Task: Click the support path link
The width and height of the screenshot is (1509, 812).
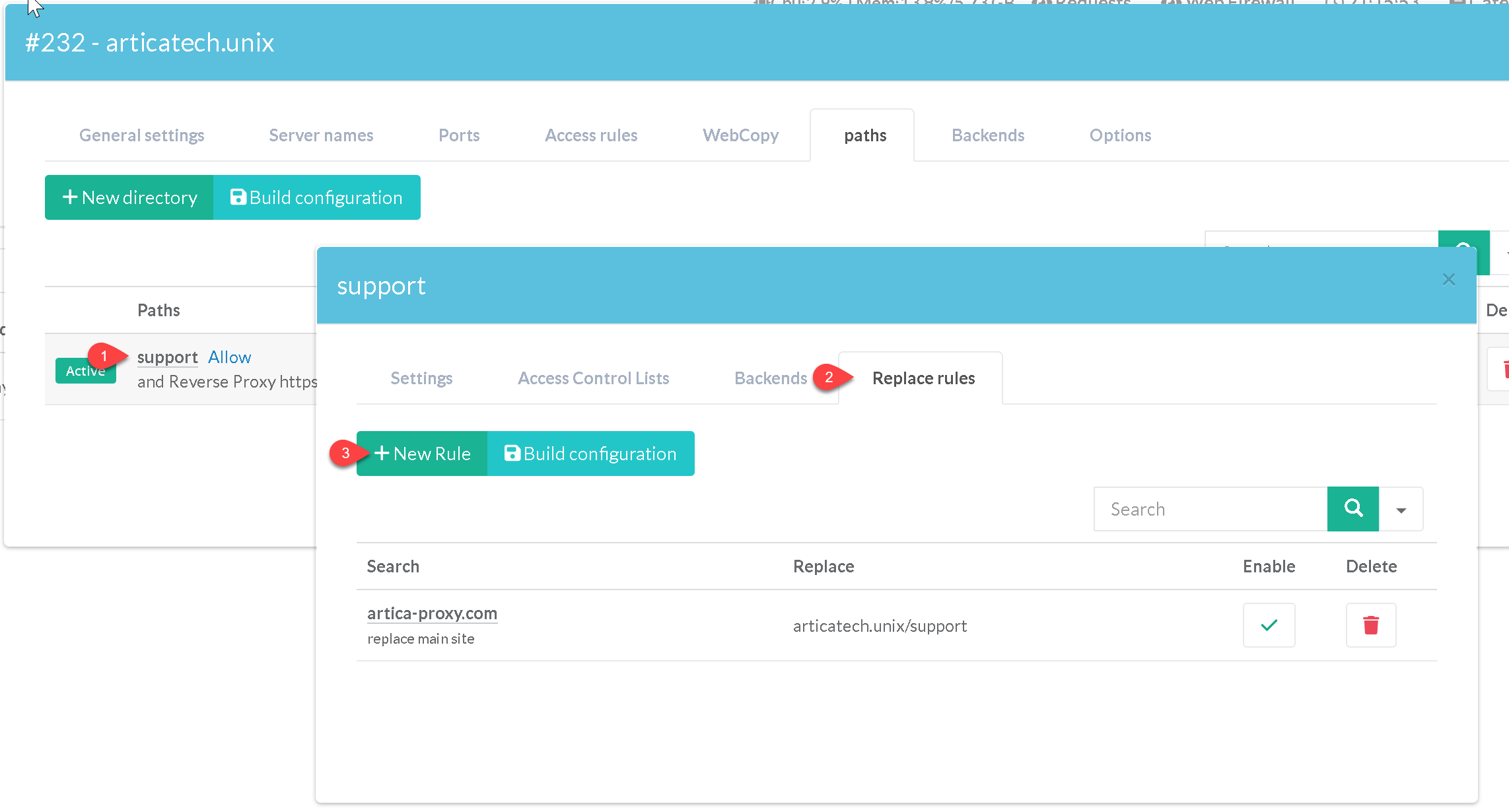Action: pos(167,357)
